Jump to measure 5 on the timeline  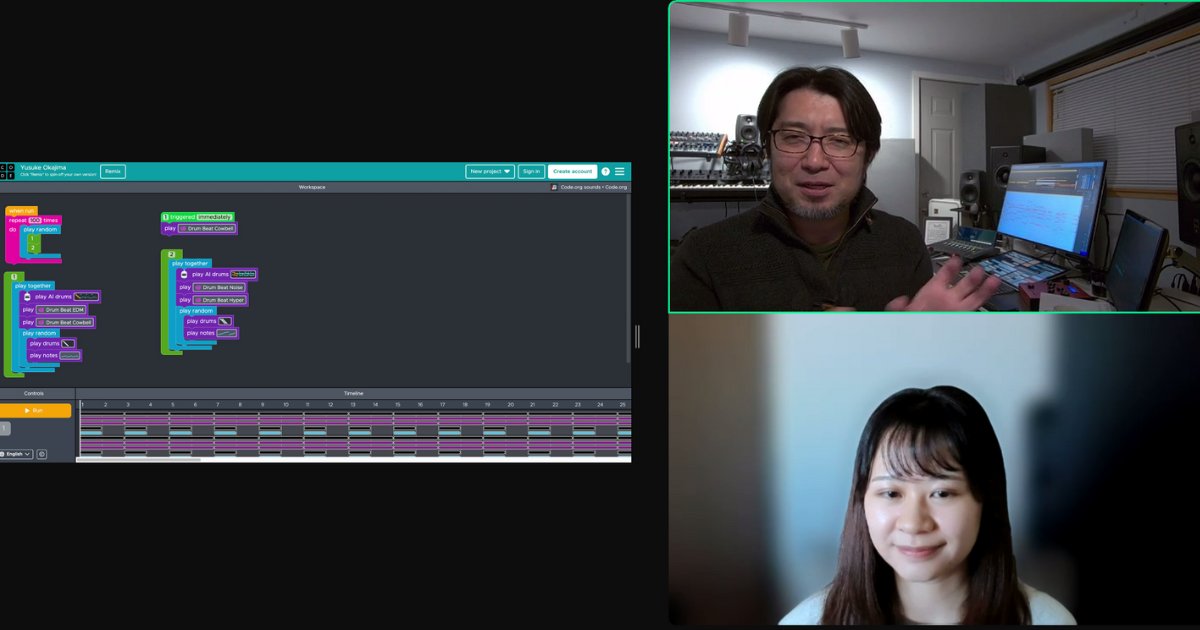tap(172, 405)
